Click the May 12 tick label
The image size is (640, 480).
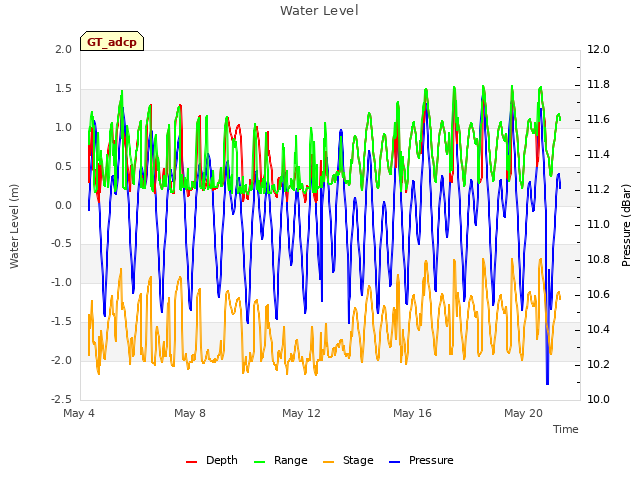click(301, 413)
